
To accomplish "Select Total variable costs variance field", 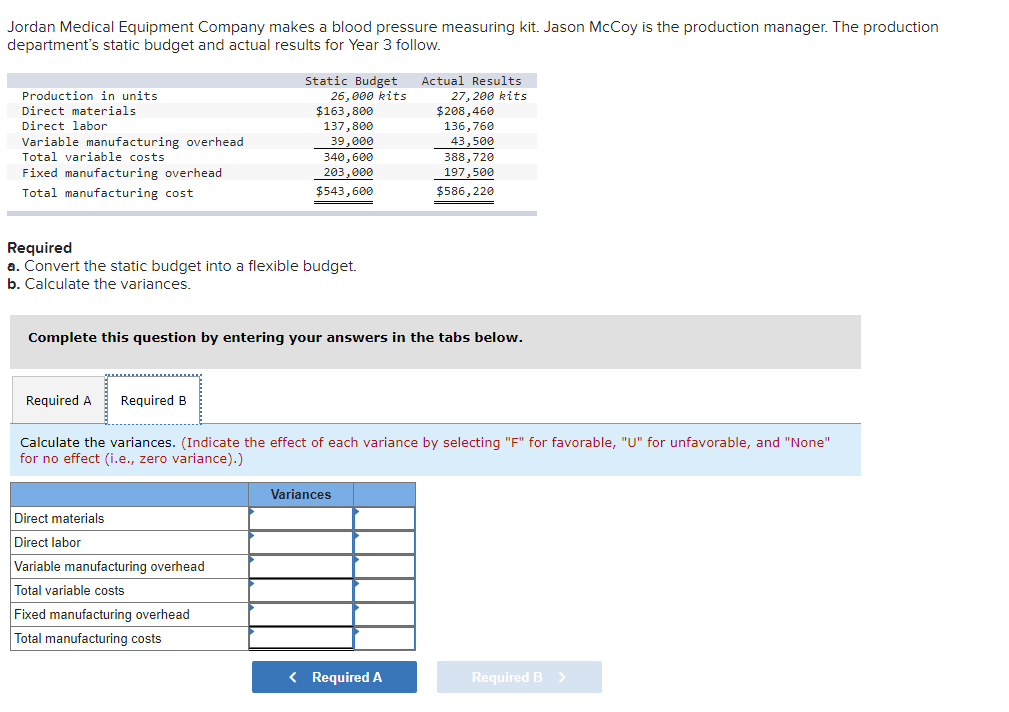I will point(301,590).
